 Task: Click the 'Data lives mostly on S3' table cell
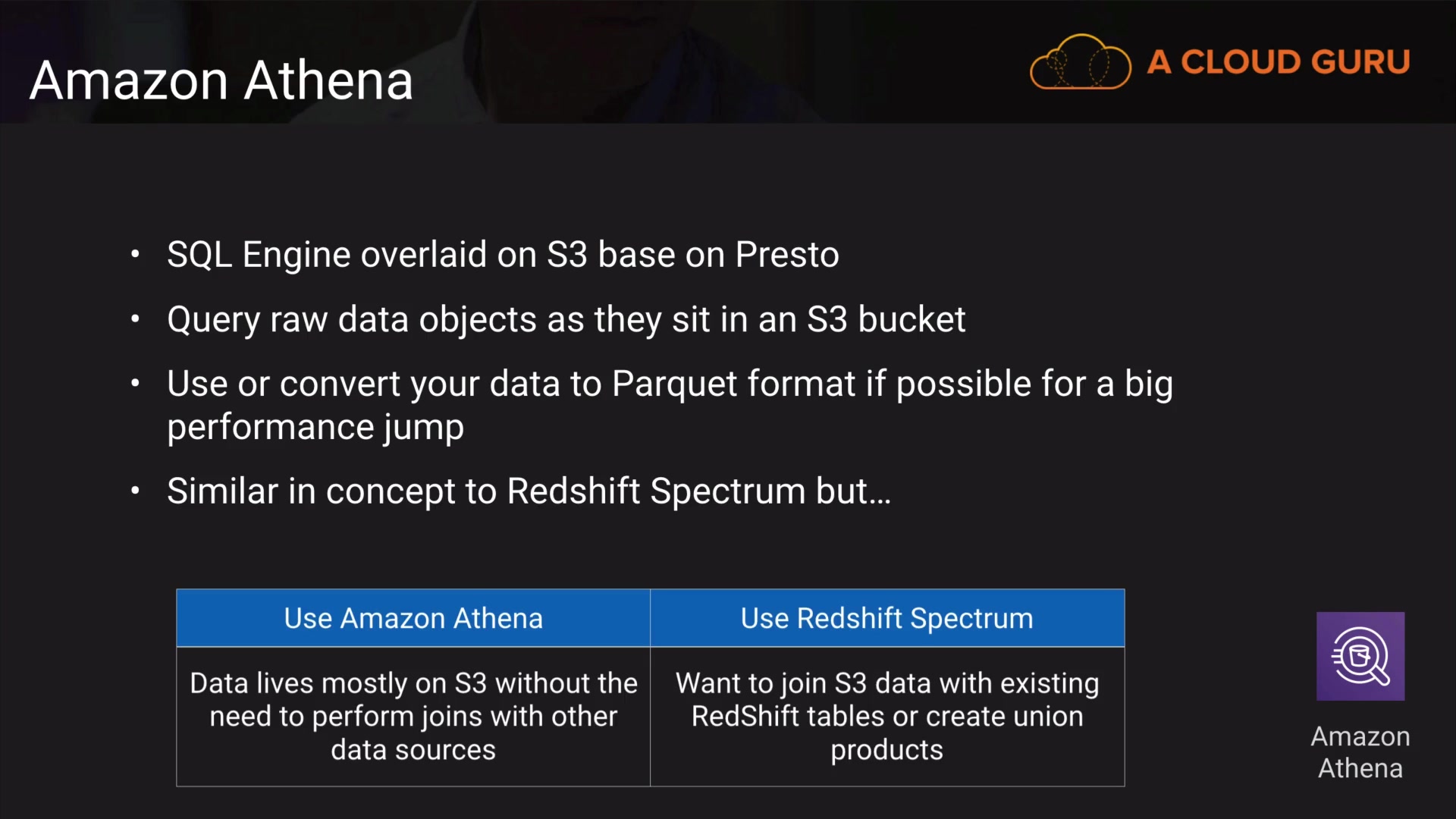point(413,716)
